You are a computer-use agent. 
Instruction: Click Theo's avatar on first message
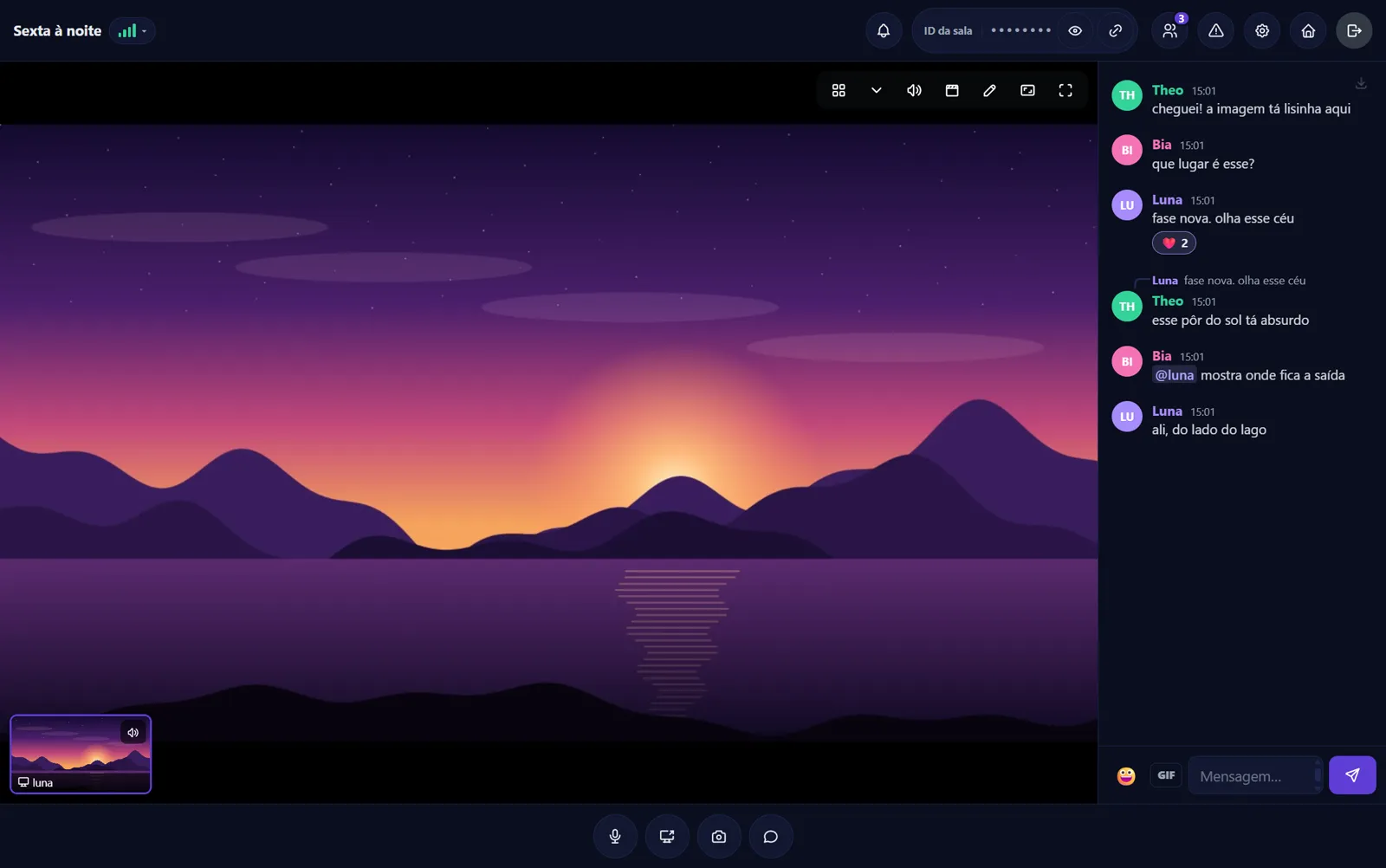(1127, 95)
